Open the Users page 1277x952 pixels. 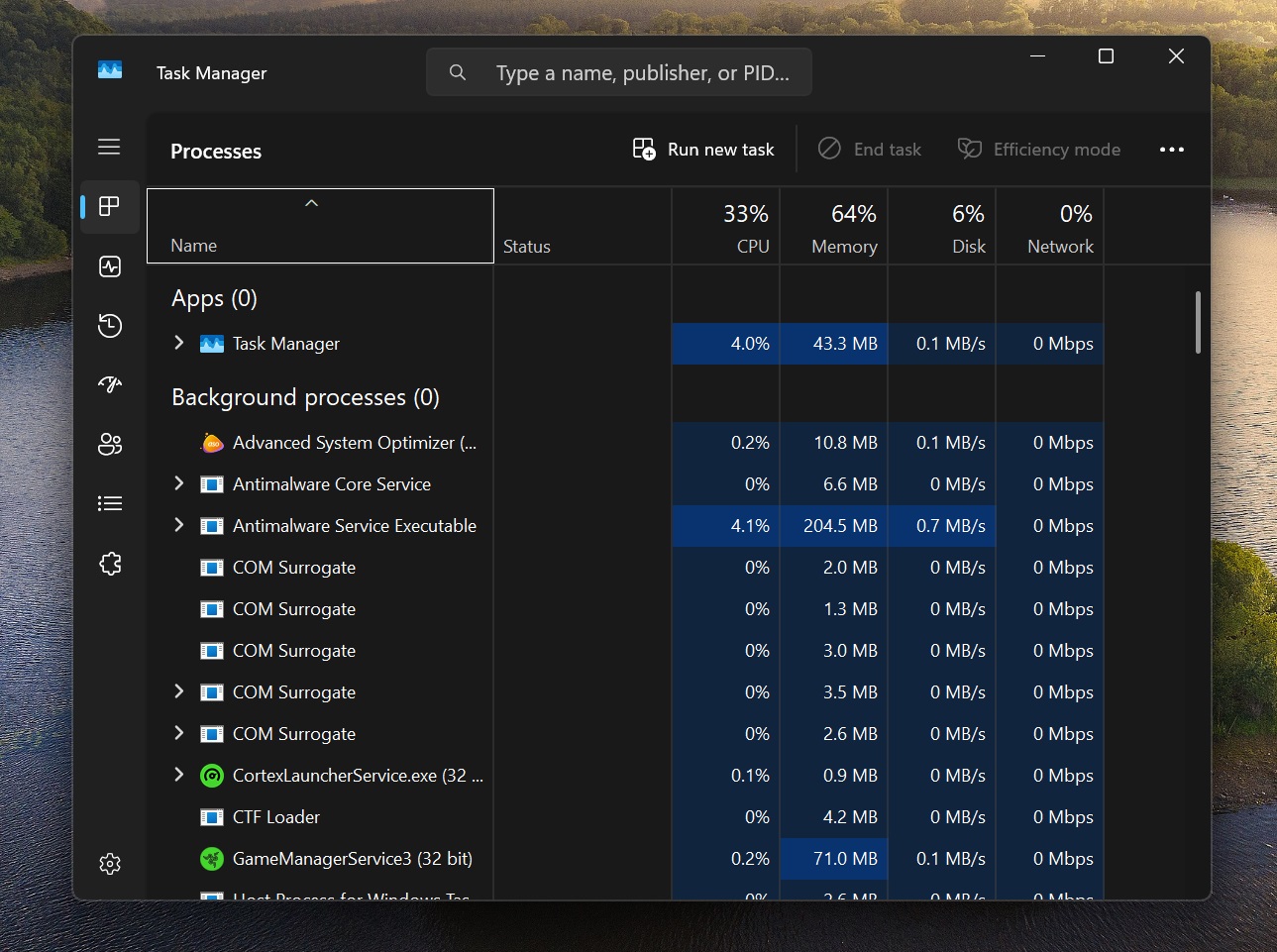pos(109,444)
